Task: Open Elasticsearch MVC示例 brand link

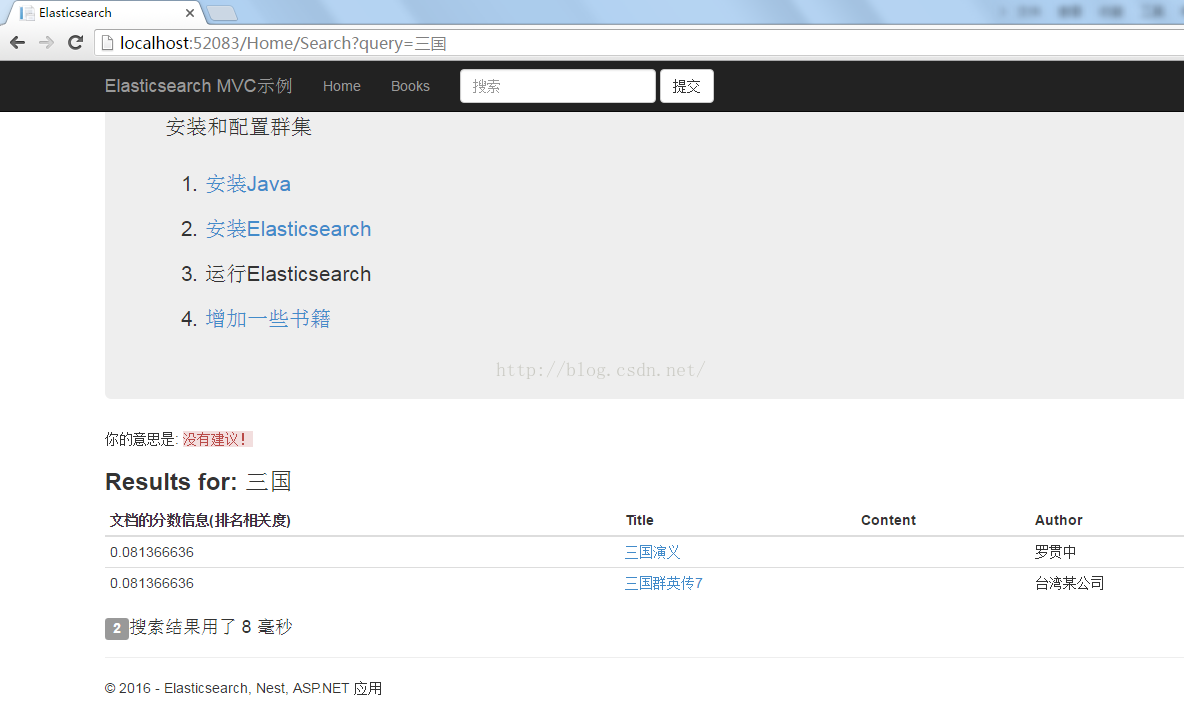Action: tap(198, 86)
